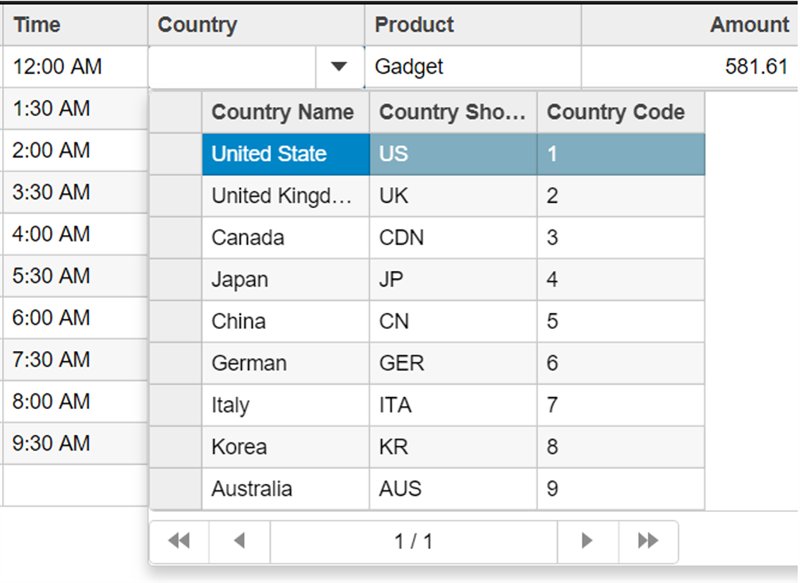Viewport: 800px width, 583px height.
Task: Click the Country Short Name column header
Action: pos(452,112)
